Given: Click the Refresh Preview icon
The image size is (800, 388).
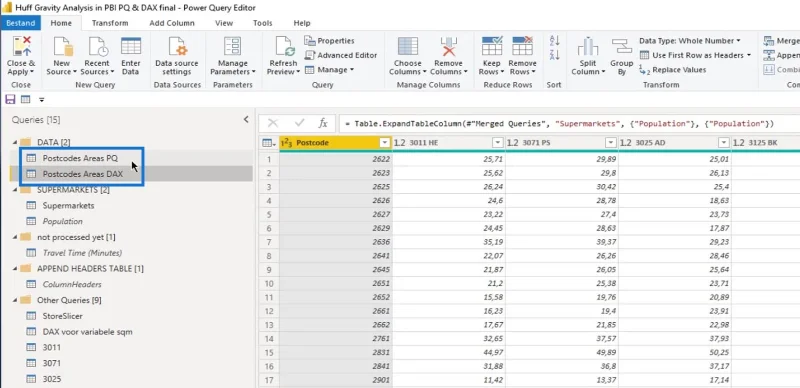Looking at the screenshot, I should click(x=284, y=46).
